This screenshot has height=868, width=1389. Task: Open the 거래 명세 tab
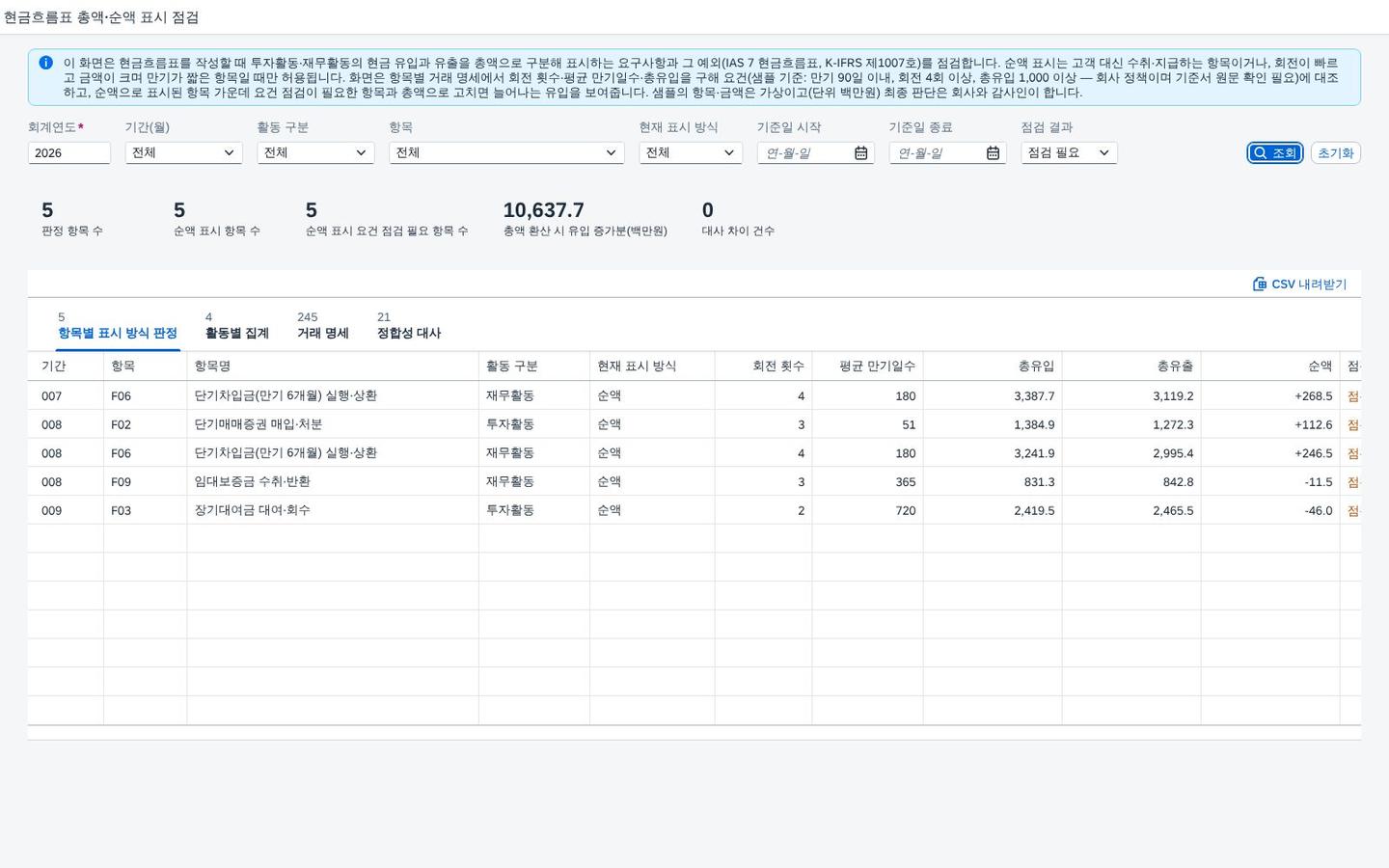(323, 326)
